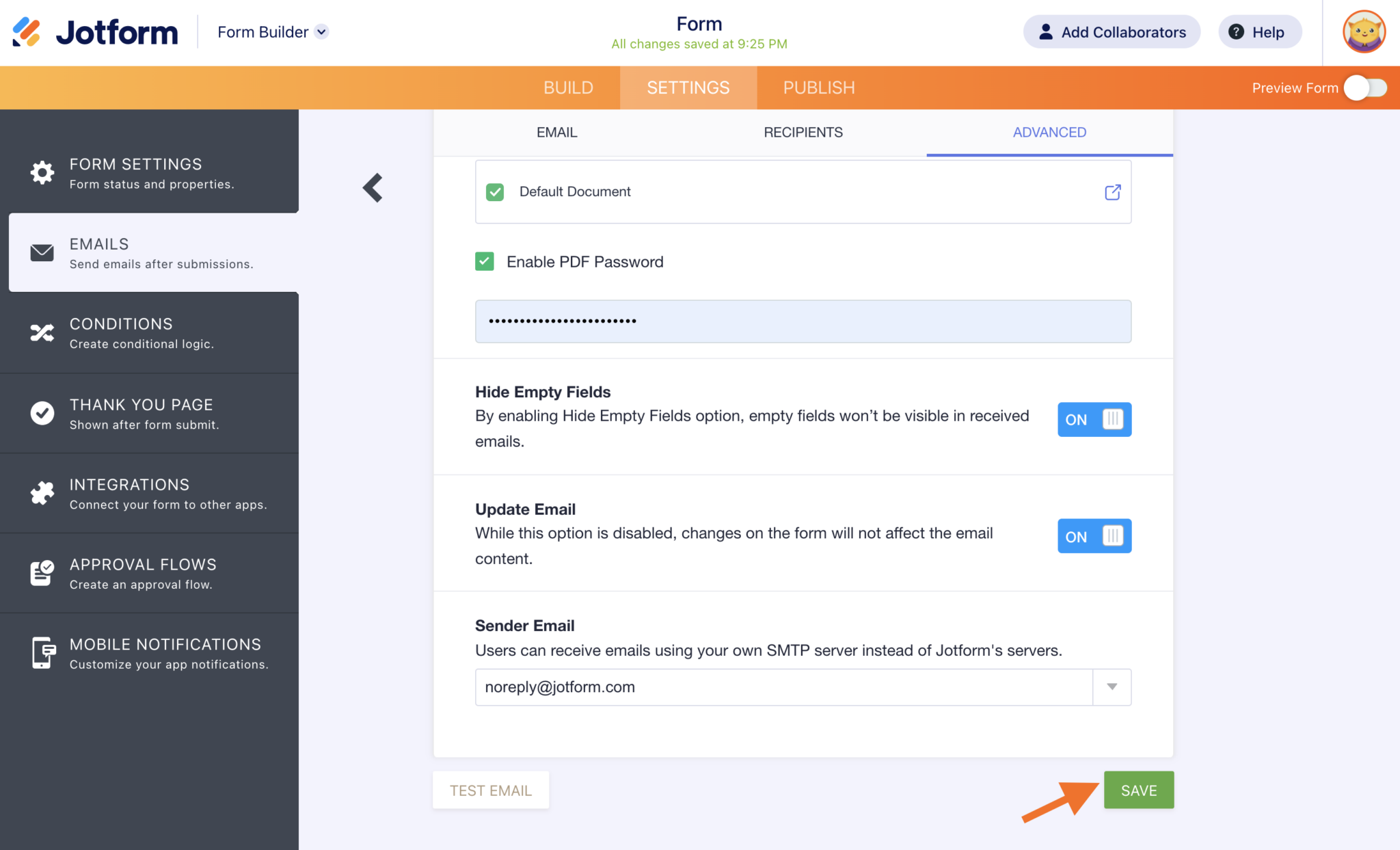Expand the Form Builder dropdown
The image size is (1400, 850).
[321, 31]
